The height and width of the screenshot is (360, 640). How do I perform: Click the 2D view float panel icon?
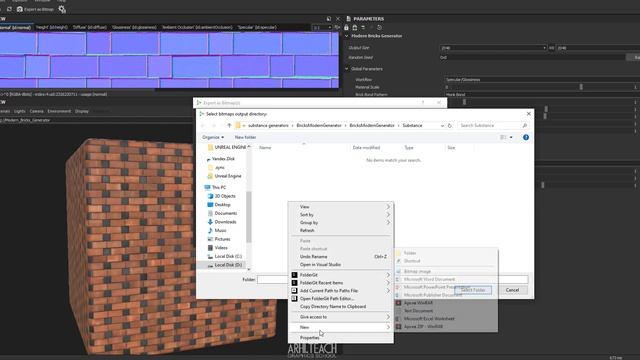tap(329, 19)
